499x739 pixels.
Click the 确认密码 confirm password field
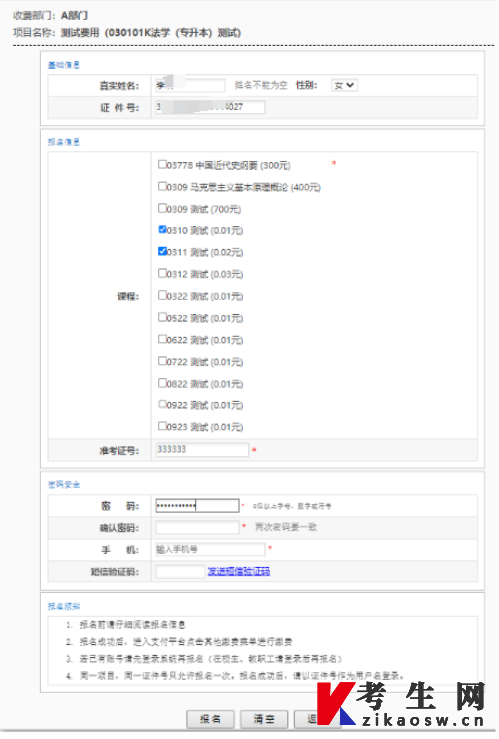pyautogui.click(x=197, y=527)
